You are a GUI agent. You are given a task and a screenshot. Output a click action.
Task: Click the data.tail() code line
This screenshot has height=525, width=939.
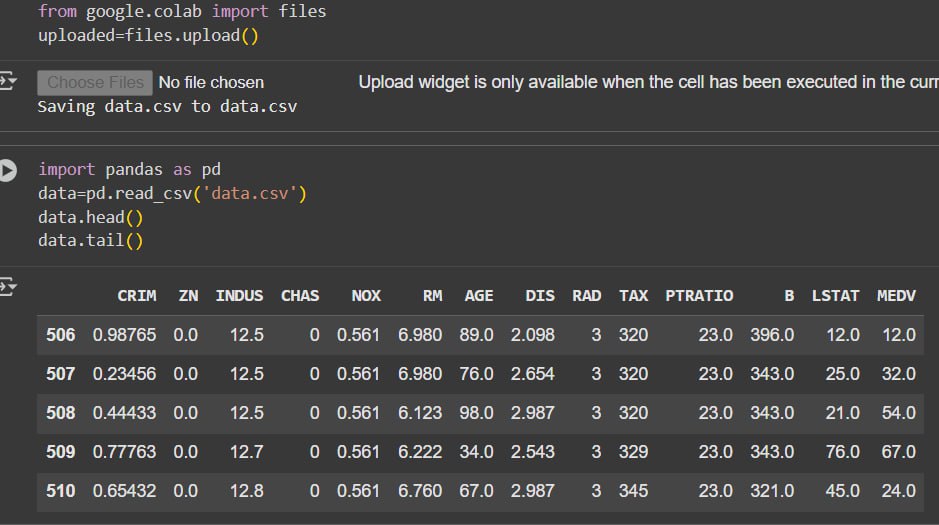tap(90, 241)
